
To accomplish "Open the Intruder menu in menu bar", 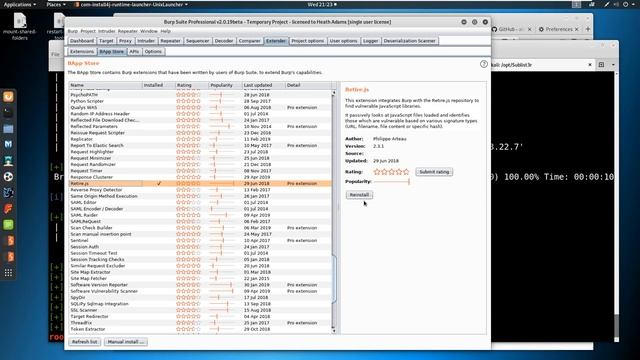I will click(107, 31).
